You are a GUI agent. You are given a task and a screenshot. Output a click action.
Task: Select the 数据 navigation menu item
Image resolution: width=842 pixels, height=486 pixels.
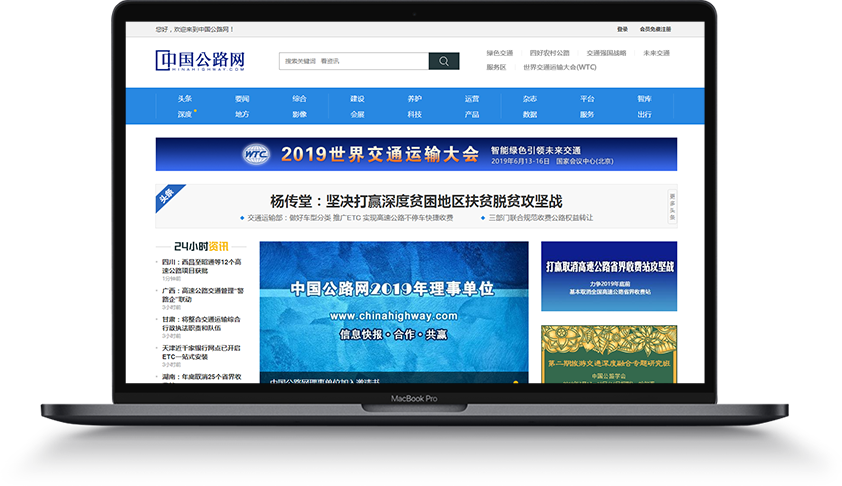(x=529, y=114)
